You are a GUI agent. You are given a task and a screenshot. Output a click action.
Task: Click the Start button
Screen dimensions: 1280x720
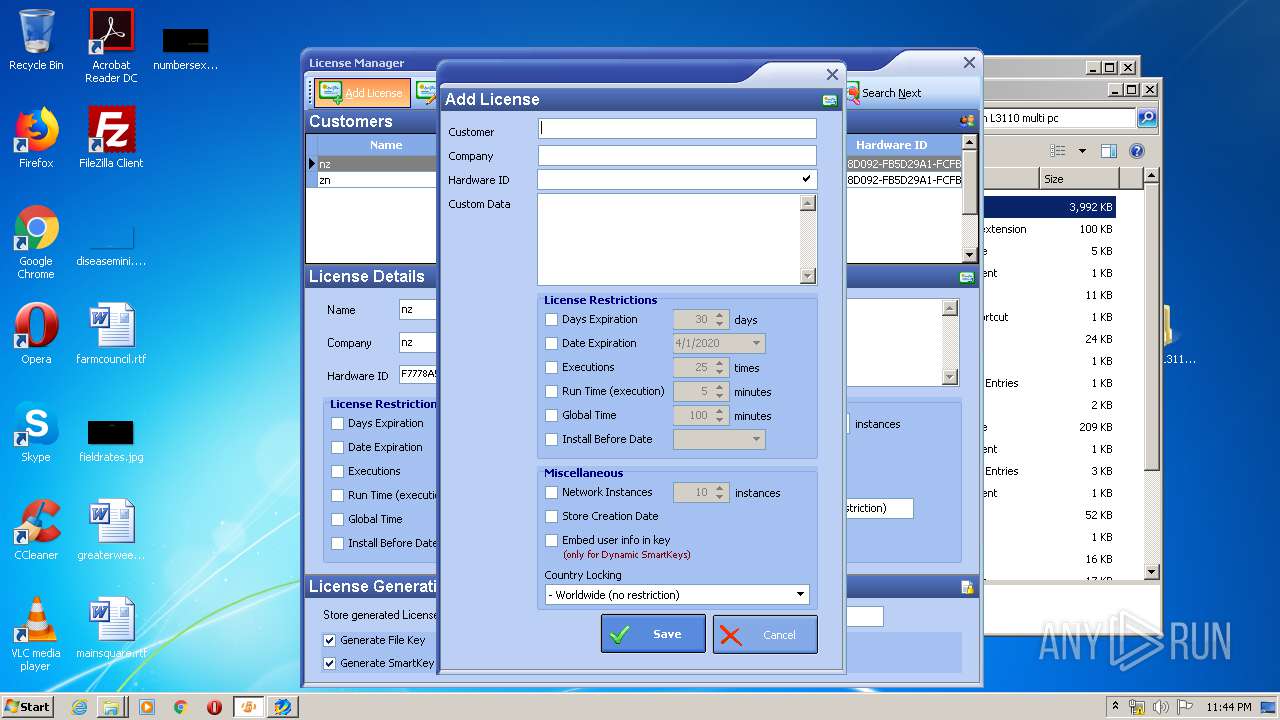click(x=27, y=707)
